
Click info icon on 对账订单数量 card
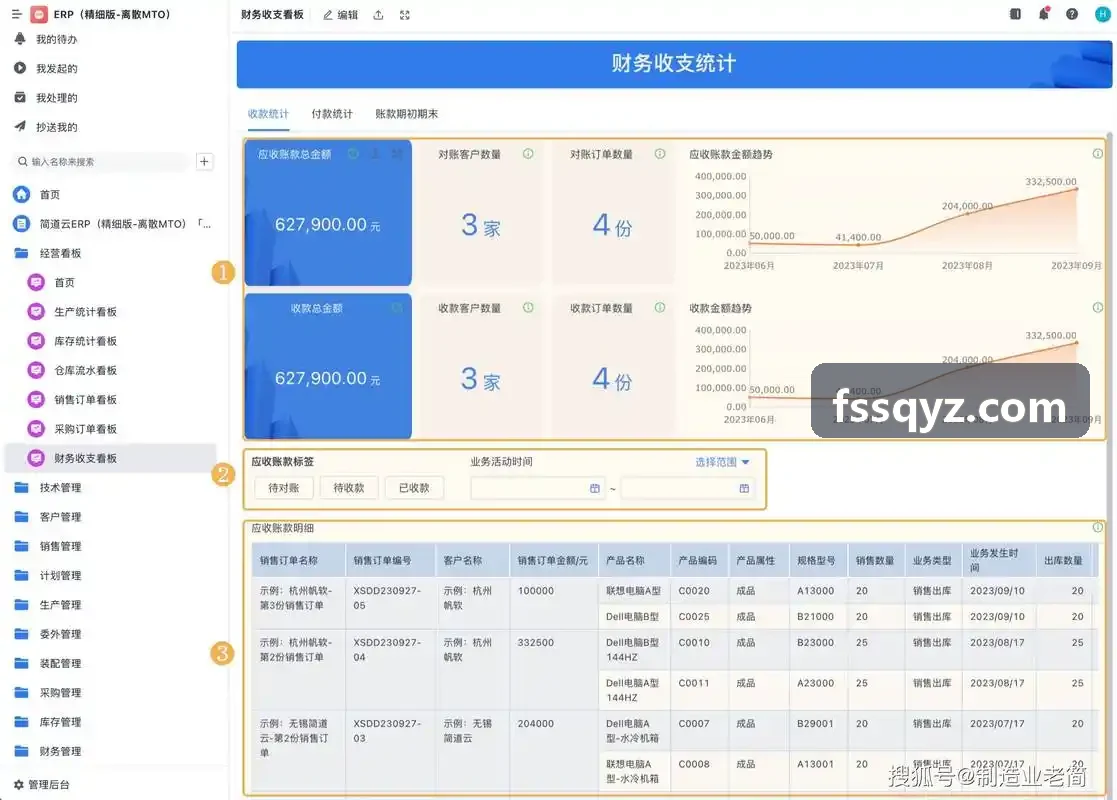pos(660,154)
